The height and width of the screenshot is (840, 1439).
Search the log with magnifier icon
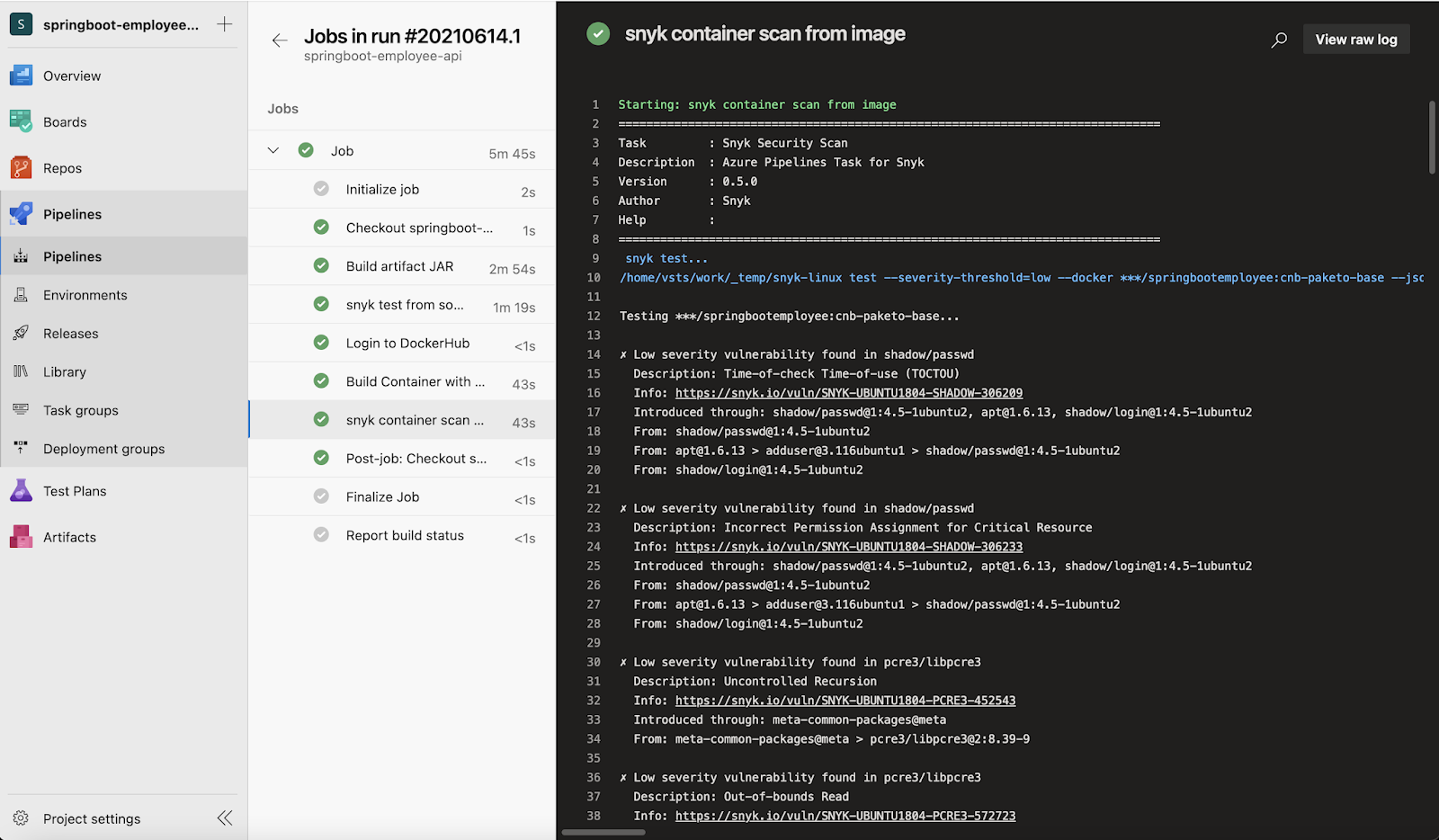click(1279, 40)
